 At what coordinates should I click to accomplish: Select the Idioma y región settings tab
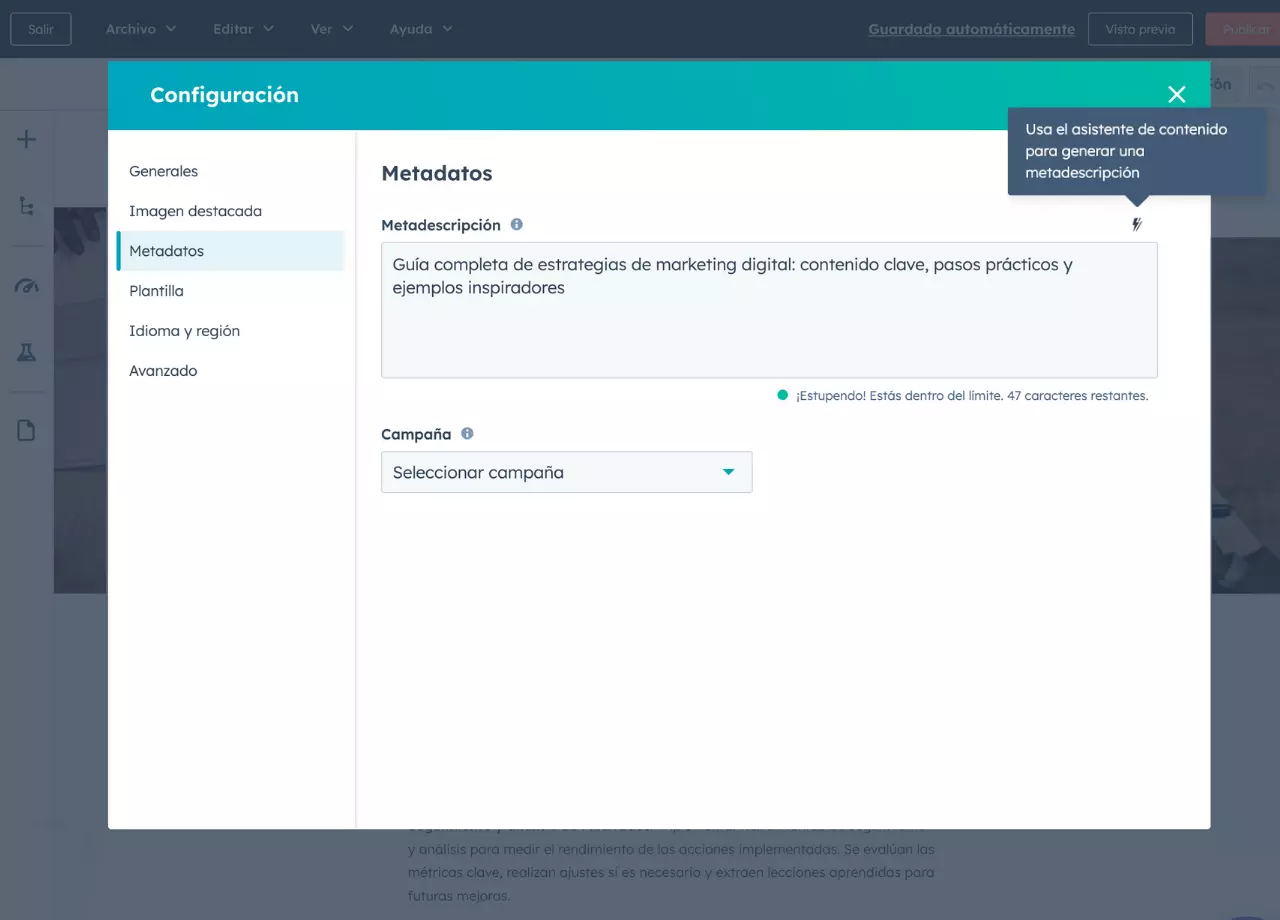[230, 331]
